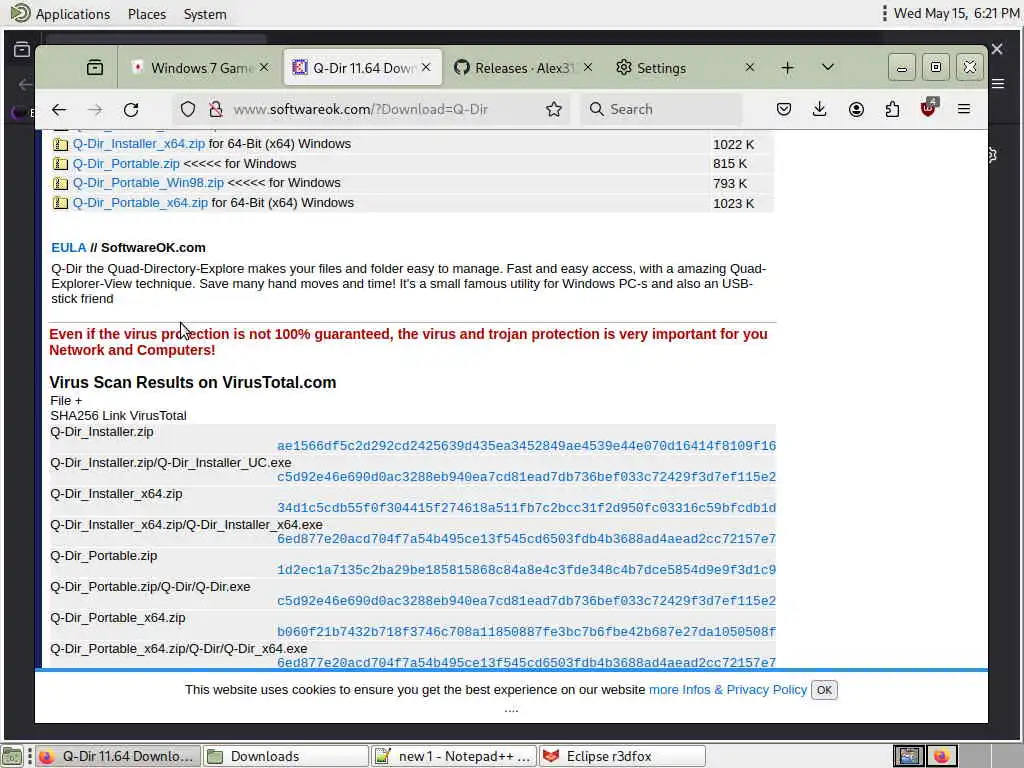Open VirusTotal hash starting 1d2ec1a7135c
The width and height of the screenshot is (1024, 768).
click(526, 570)
